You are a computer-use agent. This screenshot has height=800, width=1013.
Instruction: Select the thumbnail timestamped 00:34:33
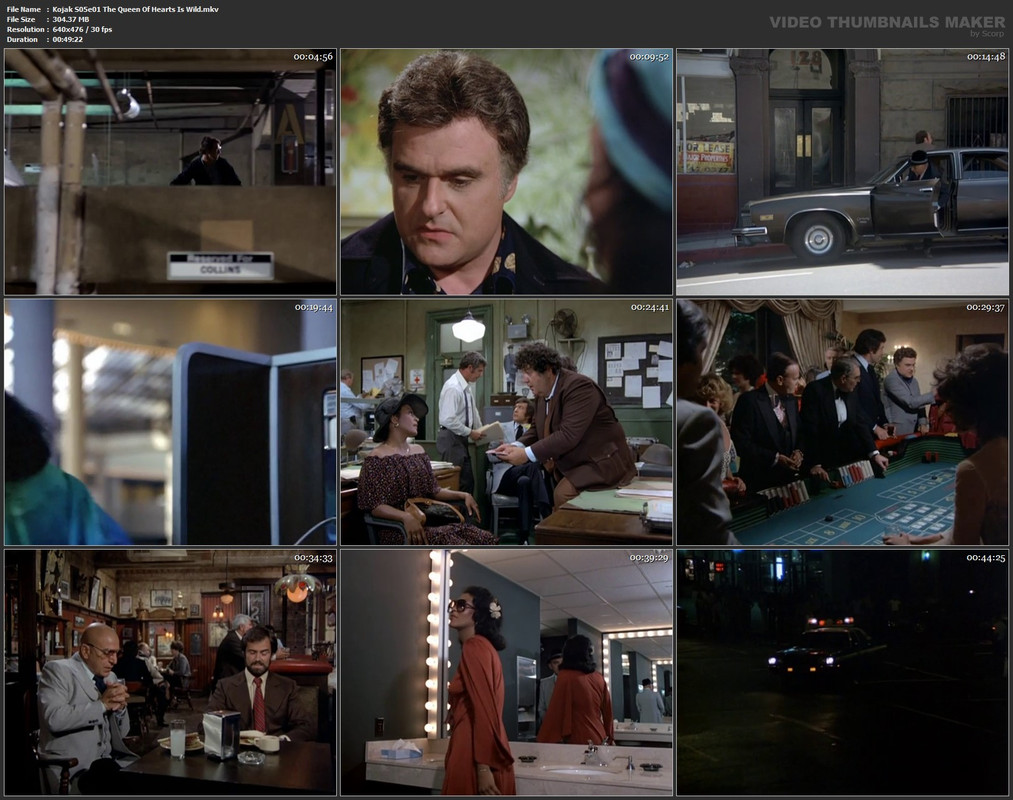[x=171, y=673]
